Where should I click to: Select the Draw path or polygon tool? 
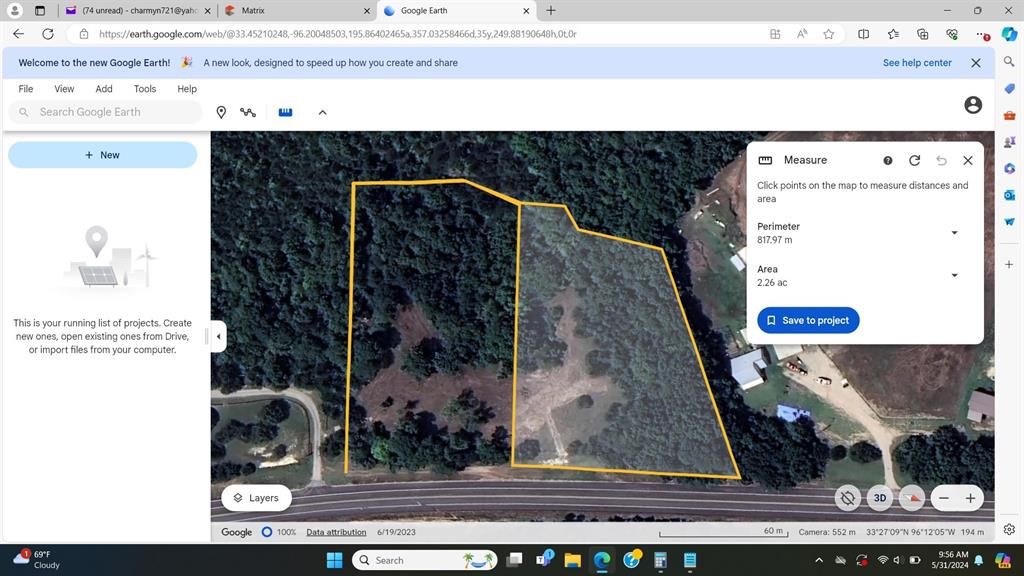click(248, 112)
